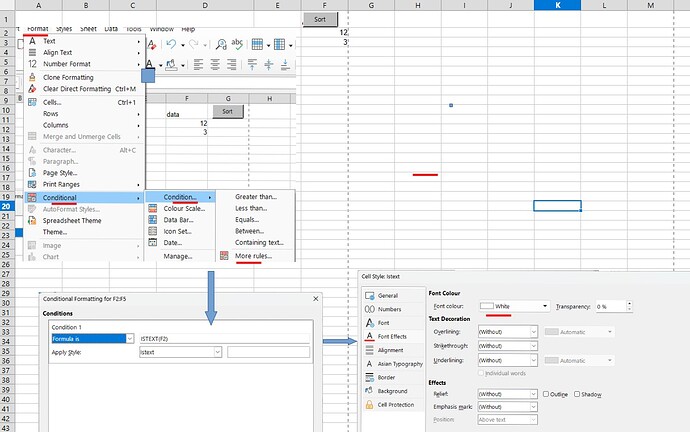Screen dimensions: 690x432
Task: Click the Align Centre horizontally icon
Action: click(x=215, y=65)
